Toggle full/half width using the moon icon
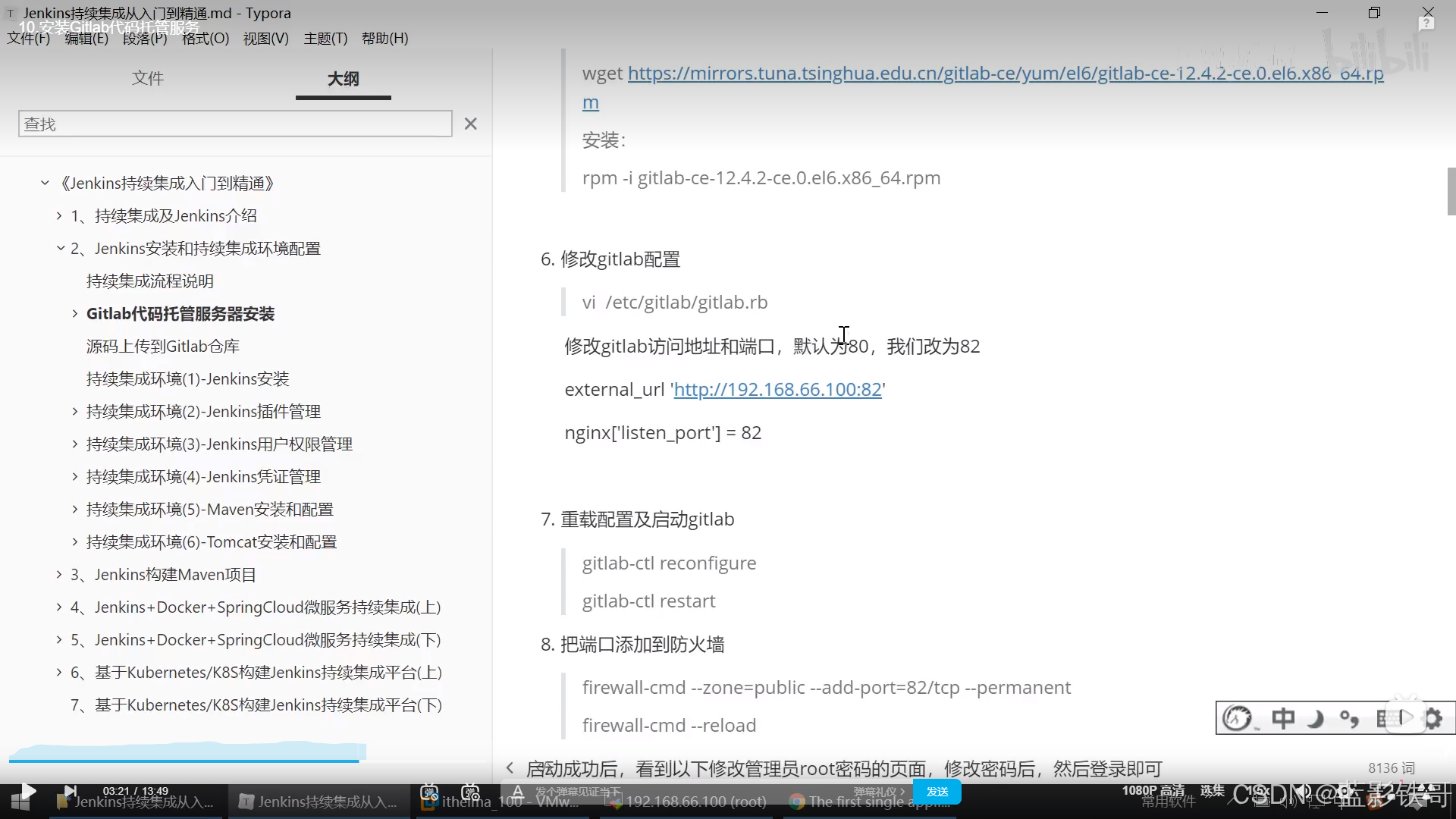The height and width of the screenshot is (819, 1456). click(x=1316, y=718)
